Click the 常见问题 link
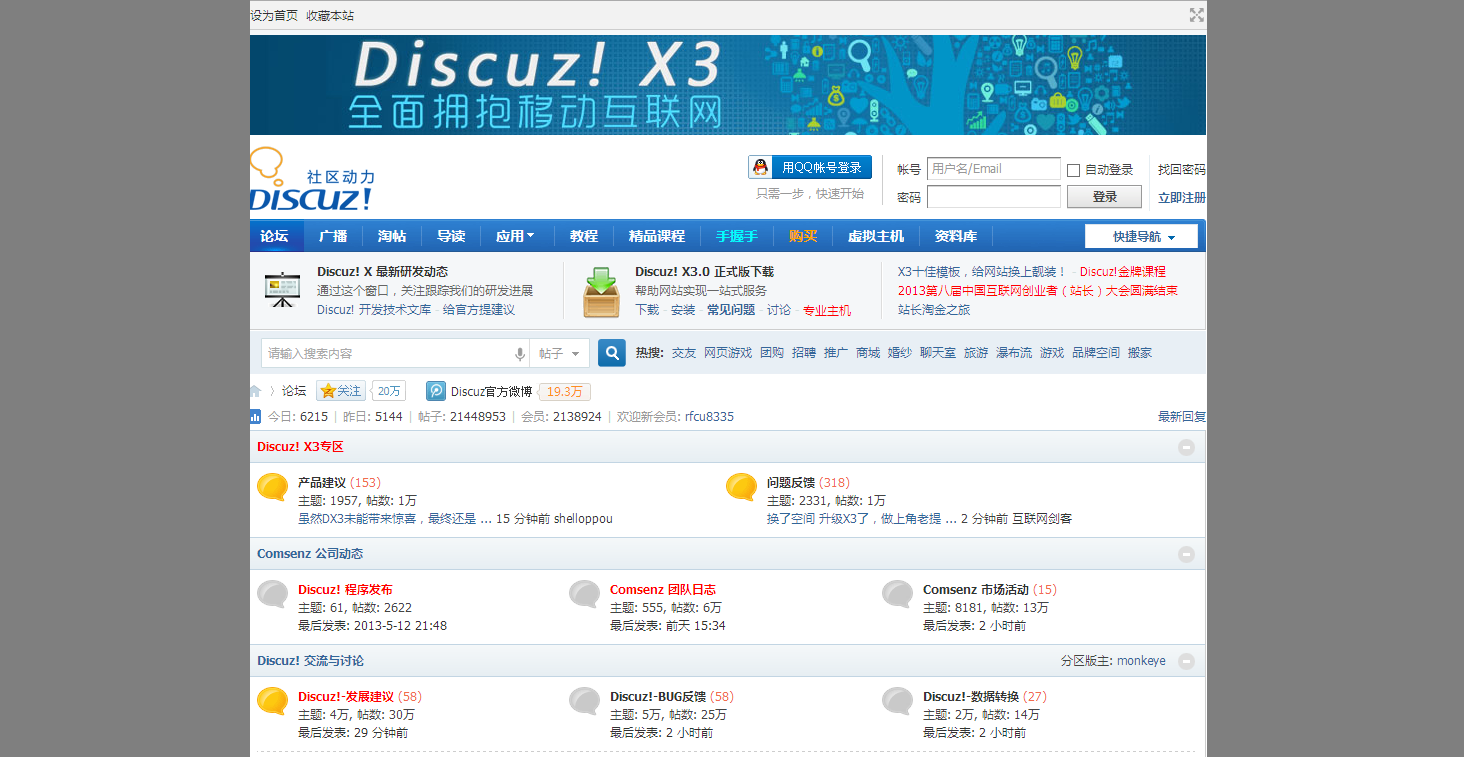Image resolution: width=1464 pixels, height=757 pixels. 731,310
